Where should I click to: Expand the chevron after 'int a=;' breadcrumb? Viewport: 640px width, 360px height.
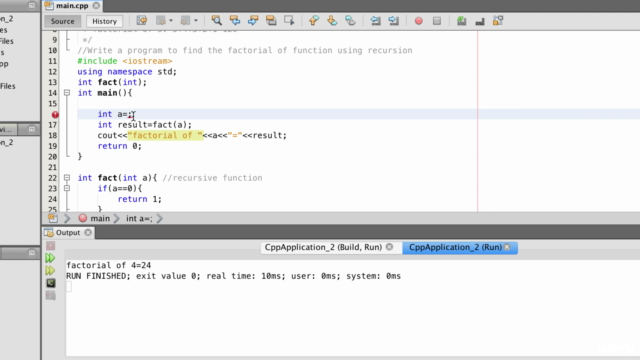(x=160, y=219)
